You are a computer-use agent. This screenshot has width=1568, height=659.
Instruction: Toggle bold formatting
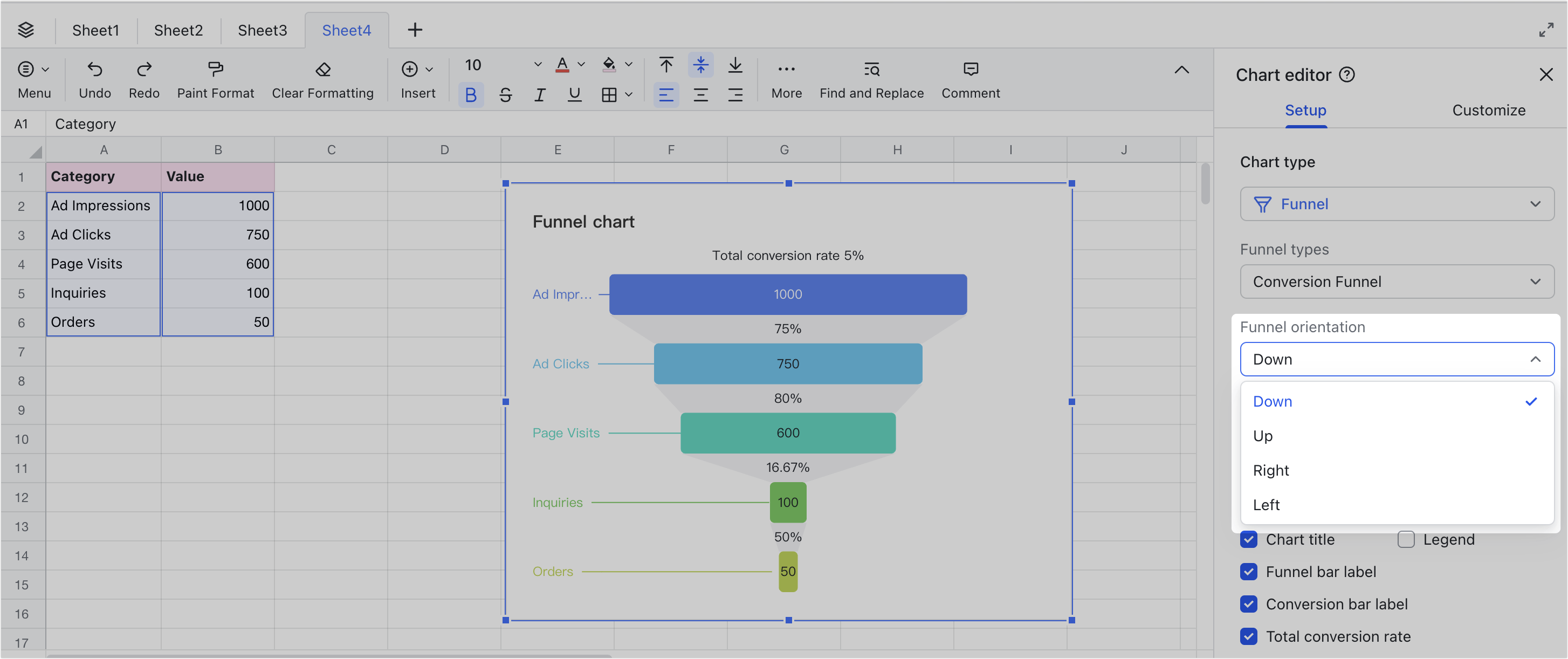coord(471,94)
